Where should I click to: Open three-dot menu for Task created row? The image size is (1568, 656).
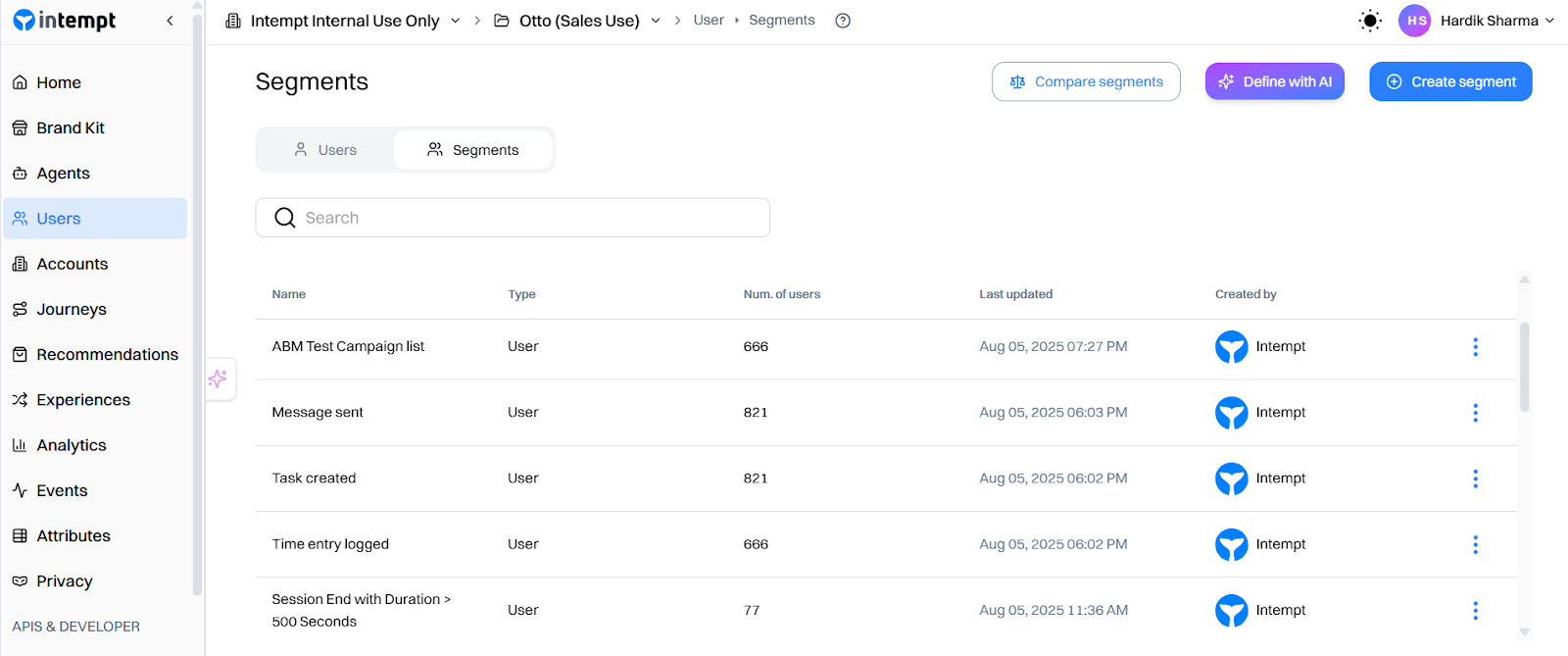click(x=1475, y=479)
